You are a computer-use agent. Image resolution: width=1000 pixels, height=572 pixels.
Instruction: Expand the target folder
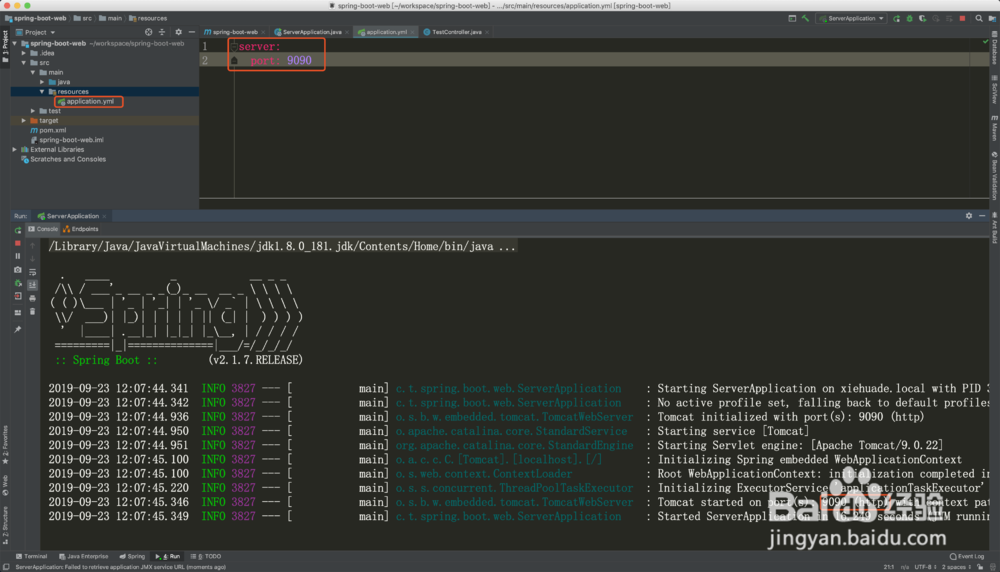point(24,121)
